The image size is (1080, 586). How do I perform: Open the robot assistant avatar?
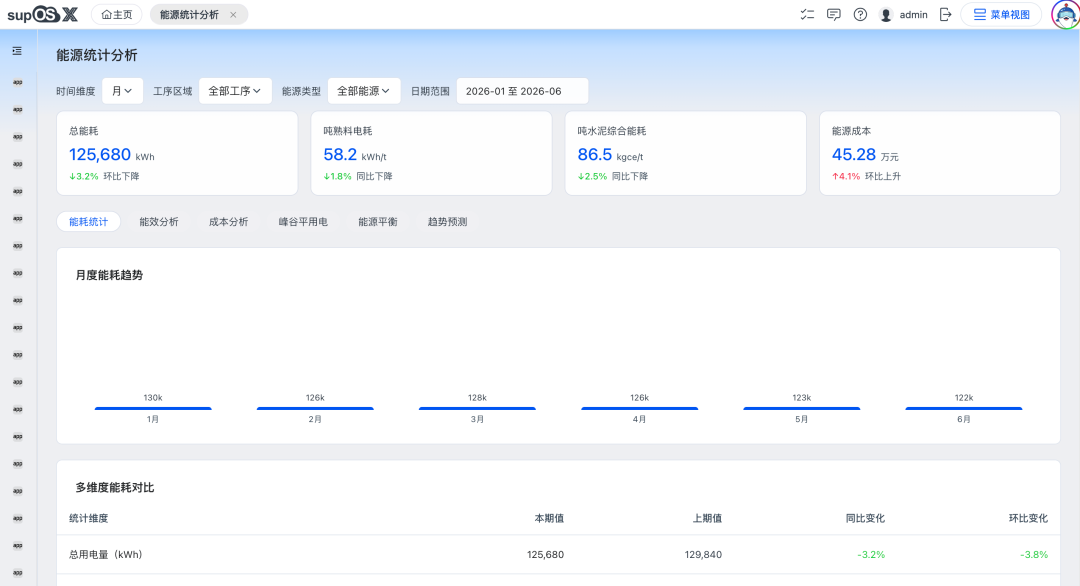pyautogui.click(x=1066, y=14)
